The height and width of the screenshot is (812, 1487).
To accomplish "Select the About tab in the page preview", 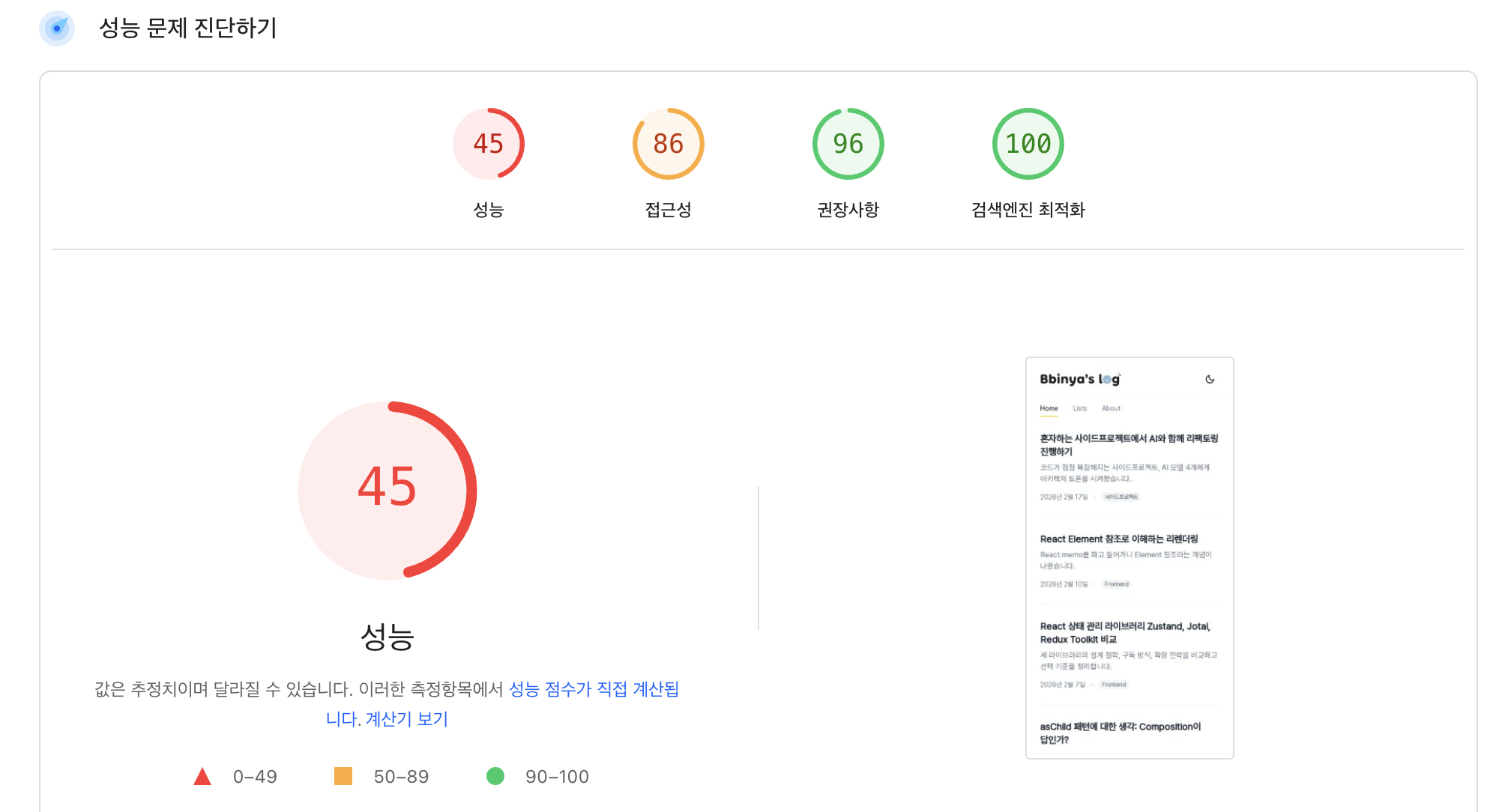I will pyautogui.click(x=1112, y=407).
